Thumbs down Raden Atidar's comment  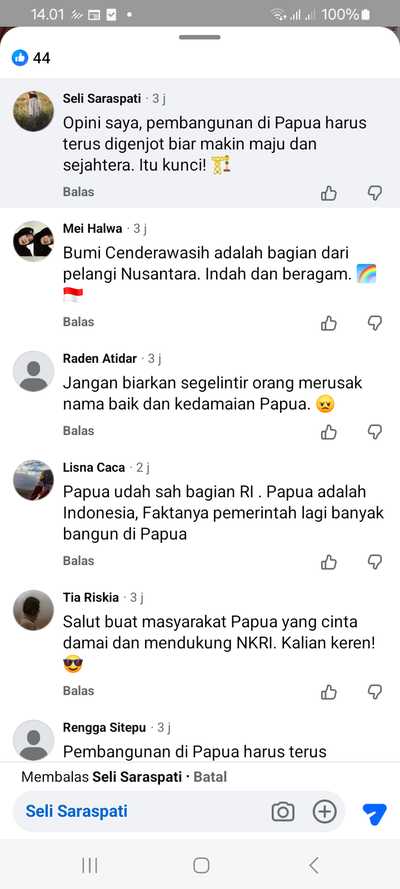coord(375,432)
